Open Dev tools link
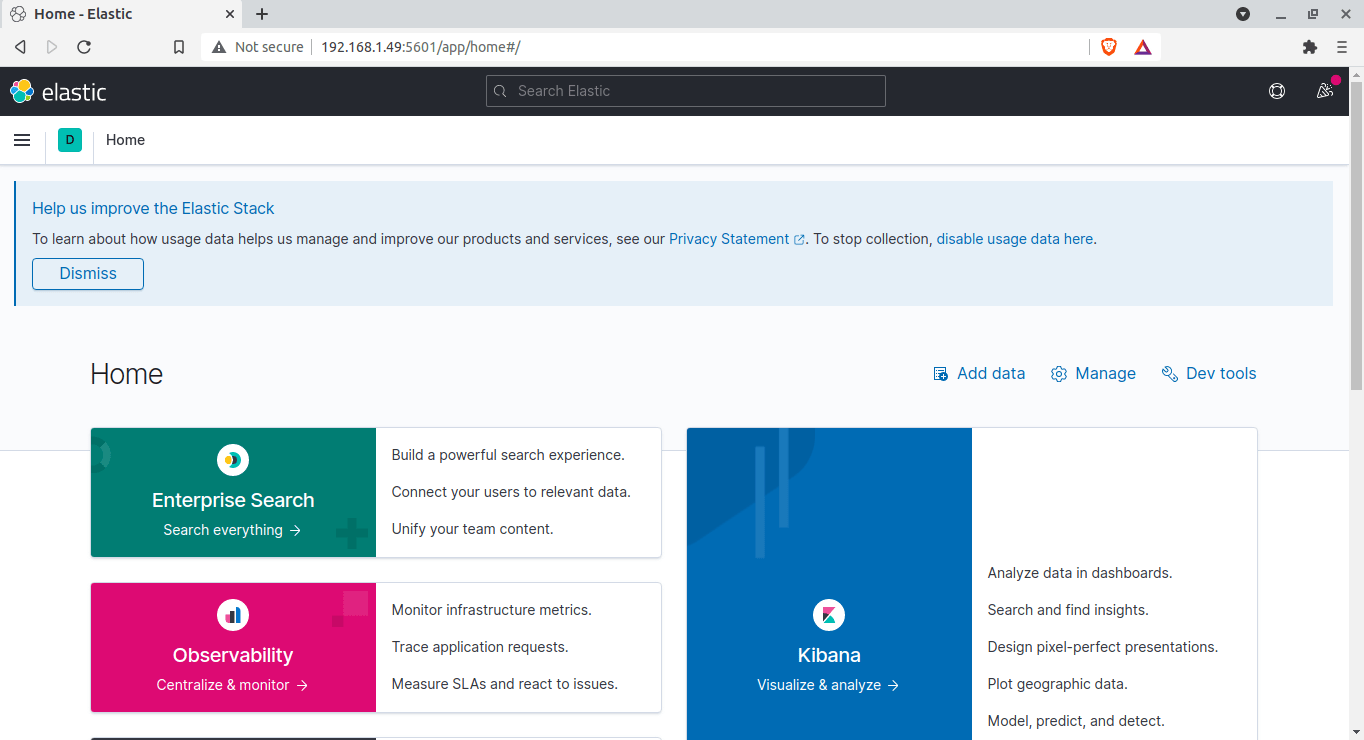Image resolution: width=1364 pixels, height=740 pixels. pyautogui.click(x=1209, y=374)
